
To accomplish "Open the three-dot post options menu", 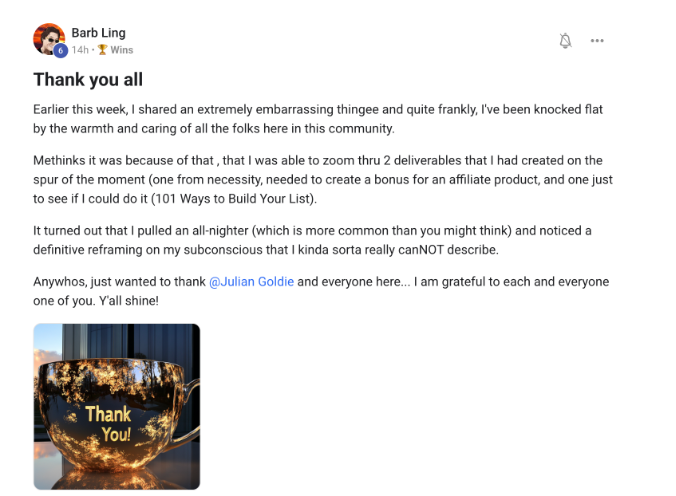I will (x=597, y=41).
